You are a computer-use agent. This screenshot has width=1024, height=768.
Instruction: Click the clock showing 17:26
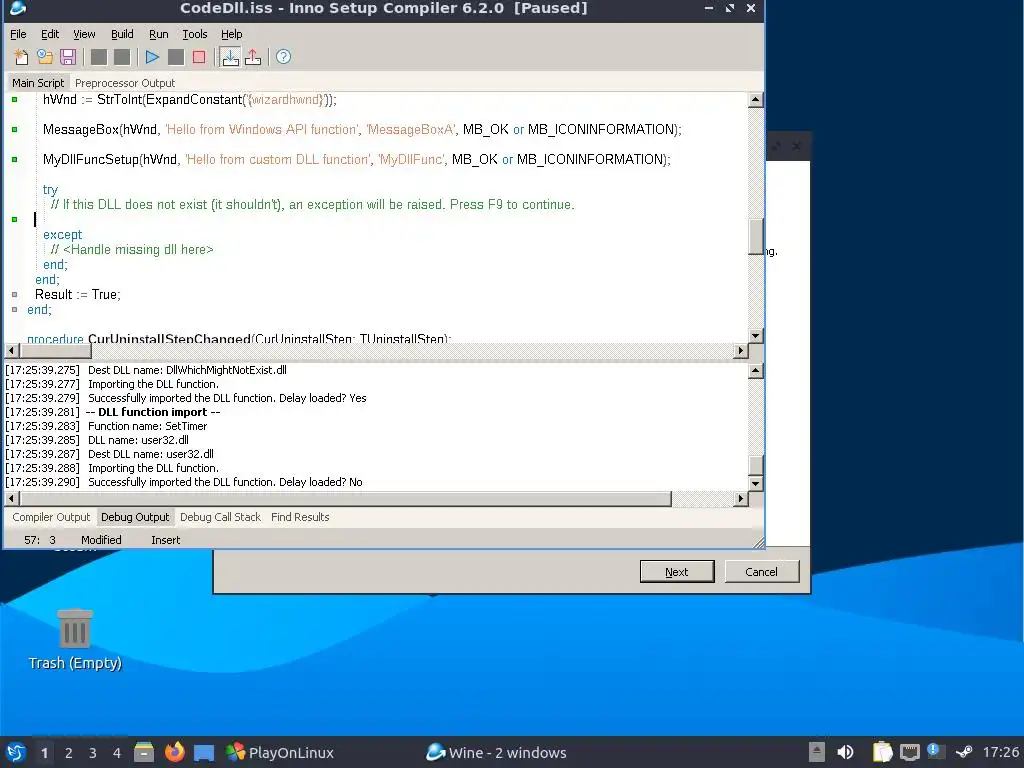[x=1000, y=752]
